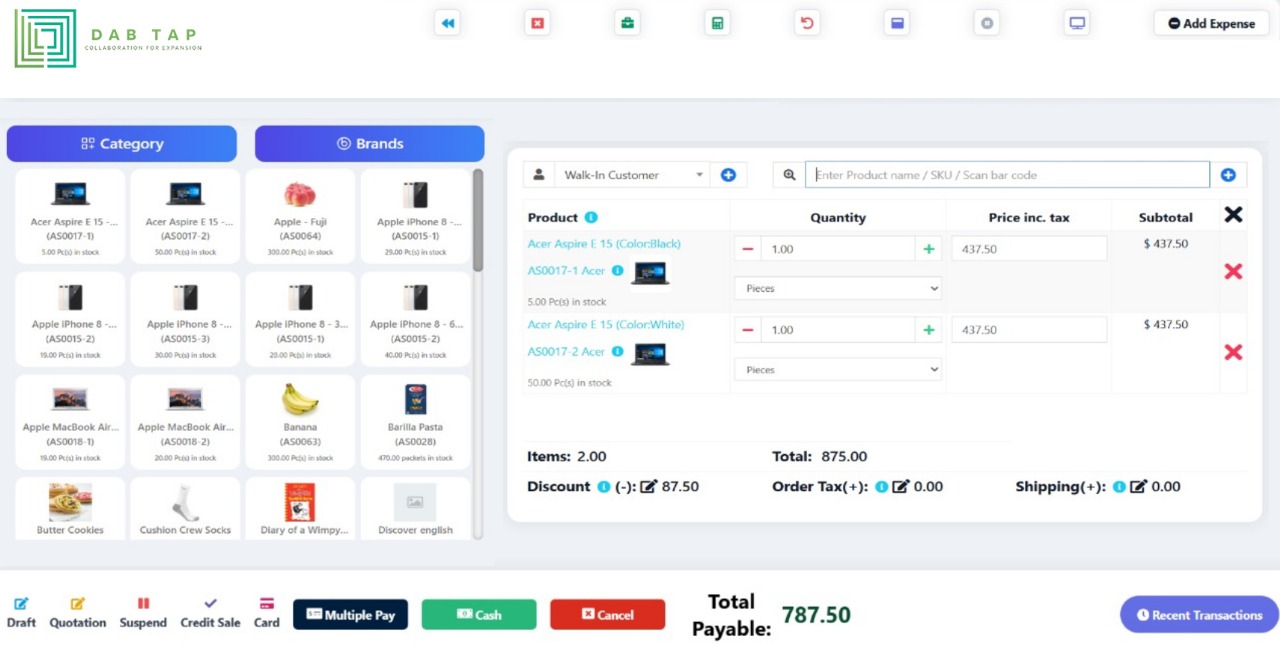Open the Category filter tab

pyautogui.click(x=122, y=144)
